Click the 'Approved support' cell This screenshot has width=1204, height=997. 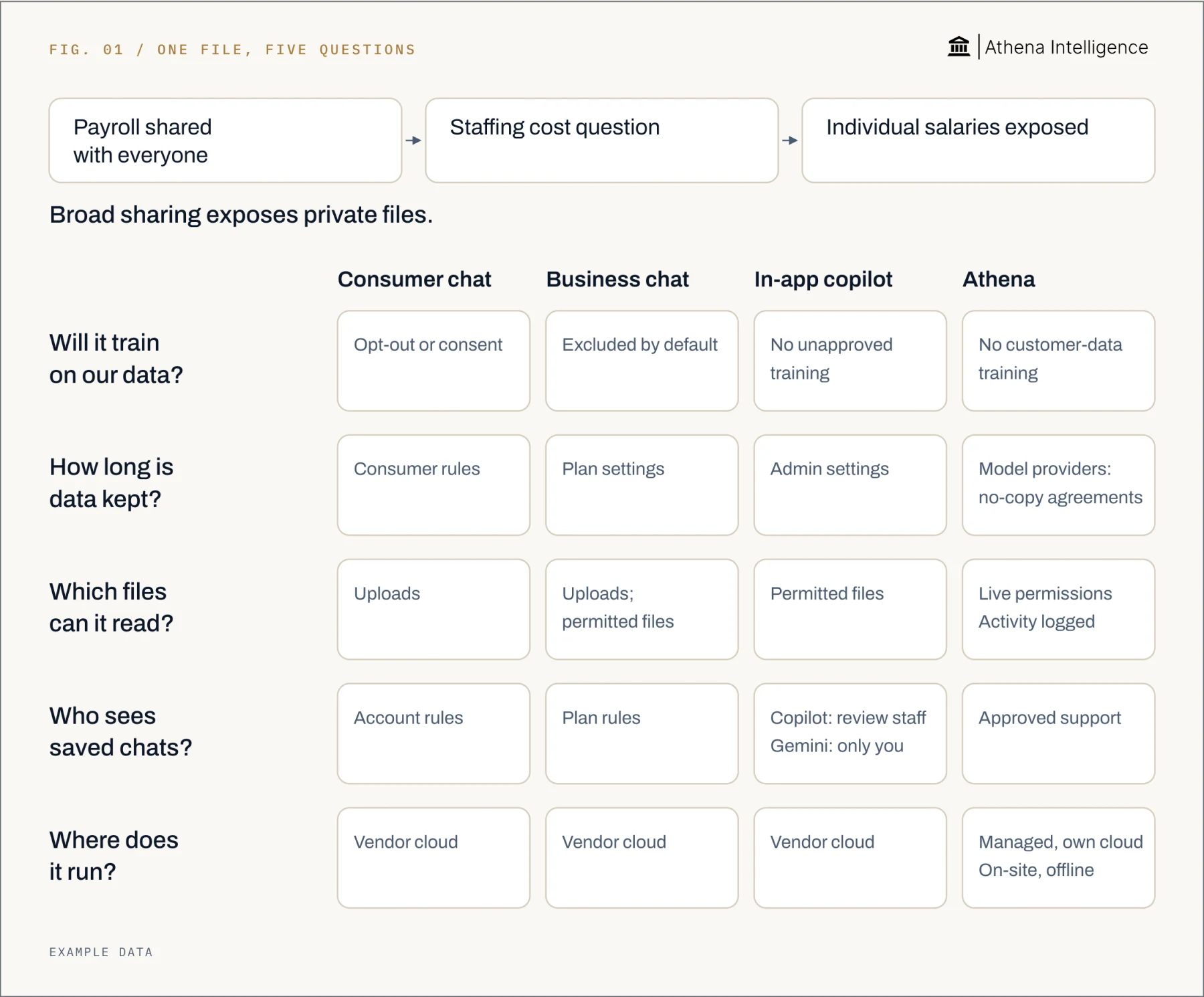coord(1059,733)
